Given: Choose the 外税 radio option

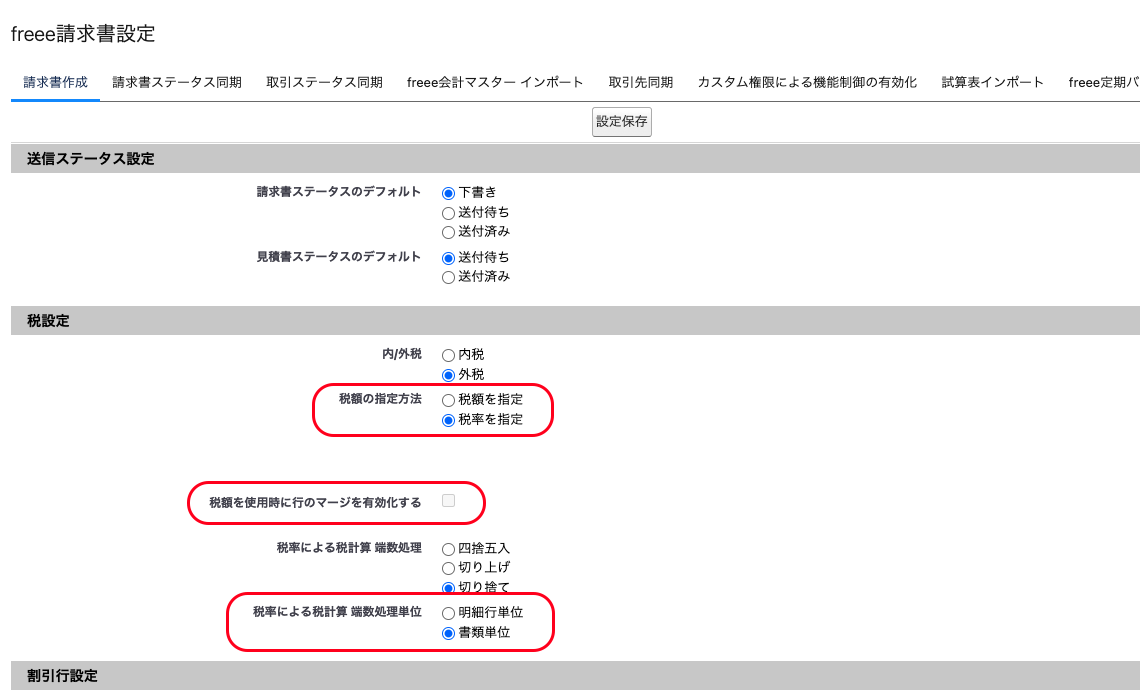Looking at the screenshot, I should click(449, 375).
